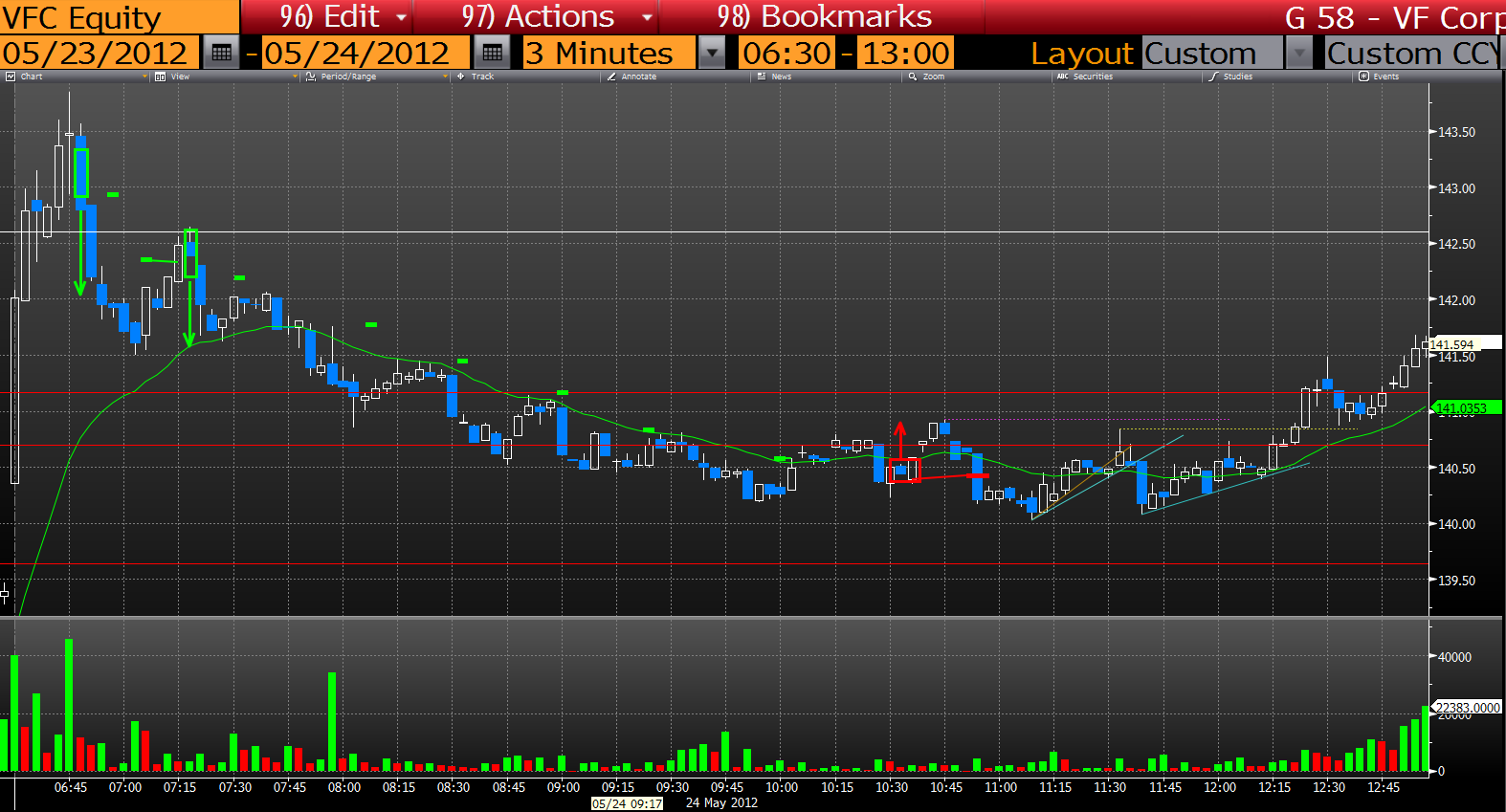This screenshot has height=812, width=1506.
Task: Click the 13:00 end time field
Action: click(x=905, y=53)
